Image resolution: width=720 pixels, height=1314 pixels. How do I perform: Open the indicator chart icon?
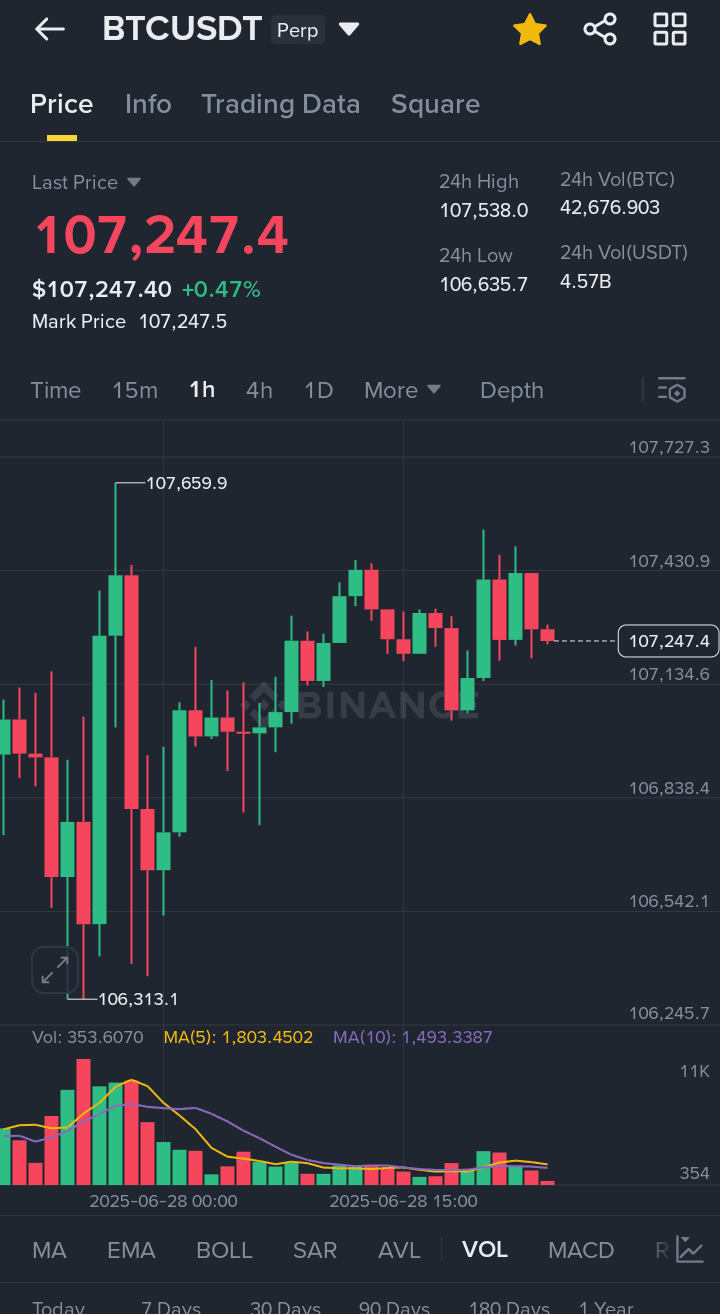point(690,1249)
